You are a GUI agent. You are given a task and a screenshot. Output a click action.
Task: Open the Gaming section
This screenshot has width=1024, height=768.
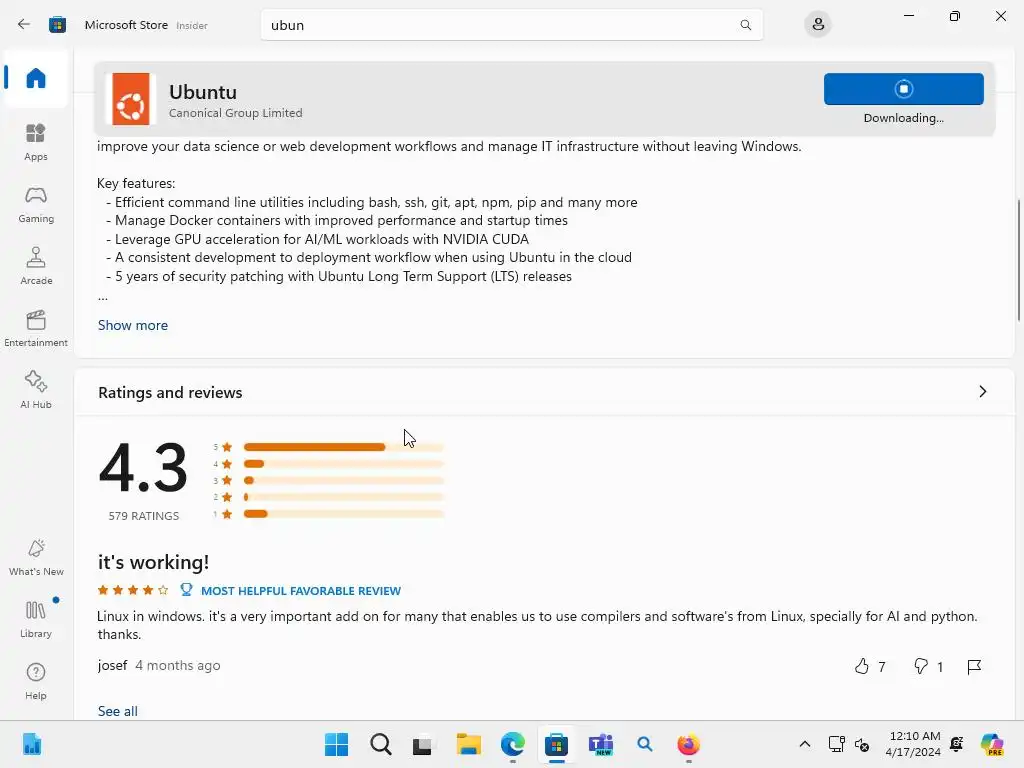[36, 204]
